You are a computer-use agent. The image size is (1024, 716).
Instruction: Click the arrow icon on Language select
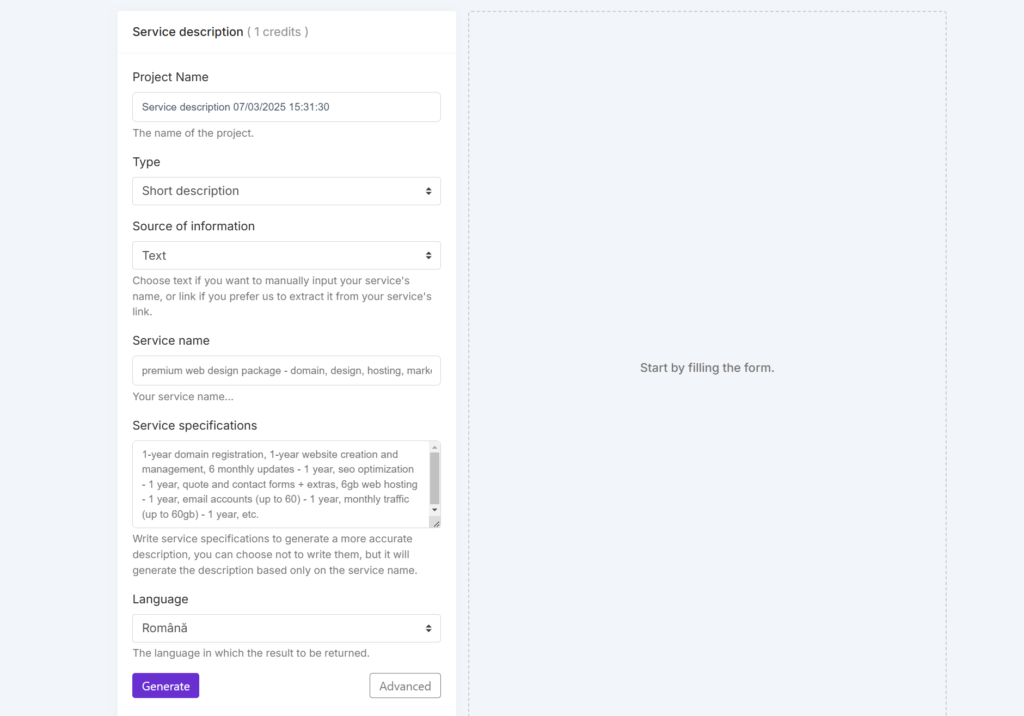tap(428, 628)
